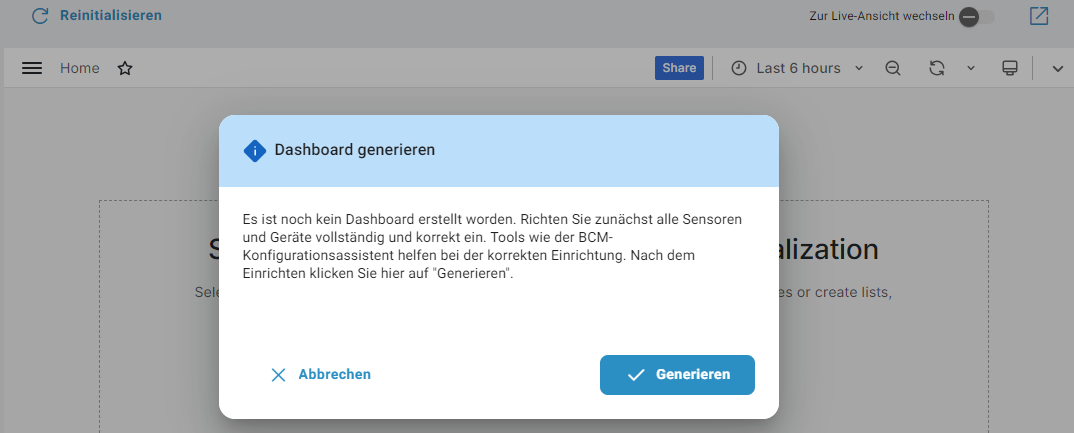Click the Zur Live-Ansicht wechseln label text
The height and width of the screenshot is (433, 1074).
[881, 17]
